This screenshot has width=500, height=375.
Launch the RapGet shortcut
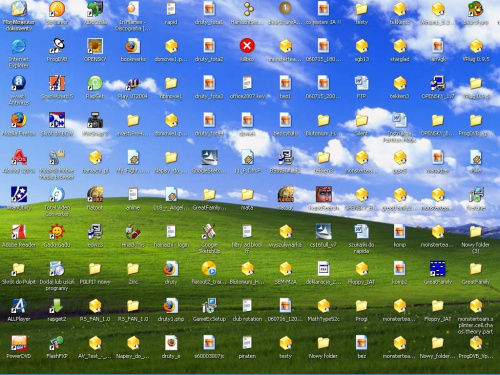pos(95,83)
